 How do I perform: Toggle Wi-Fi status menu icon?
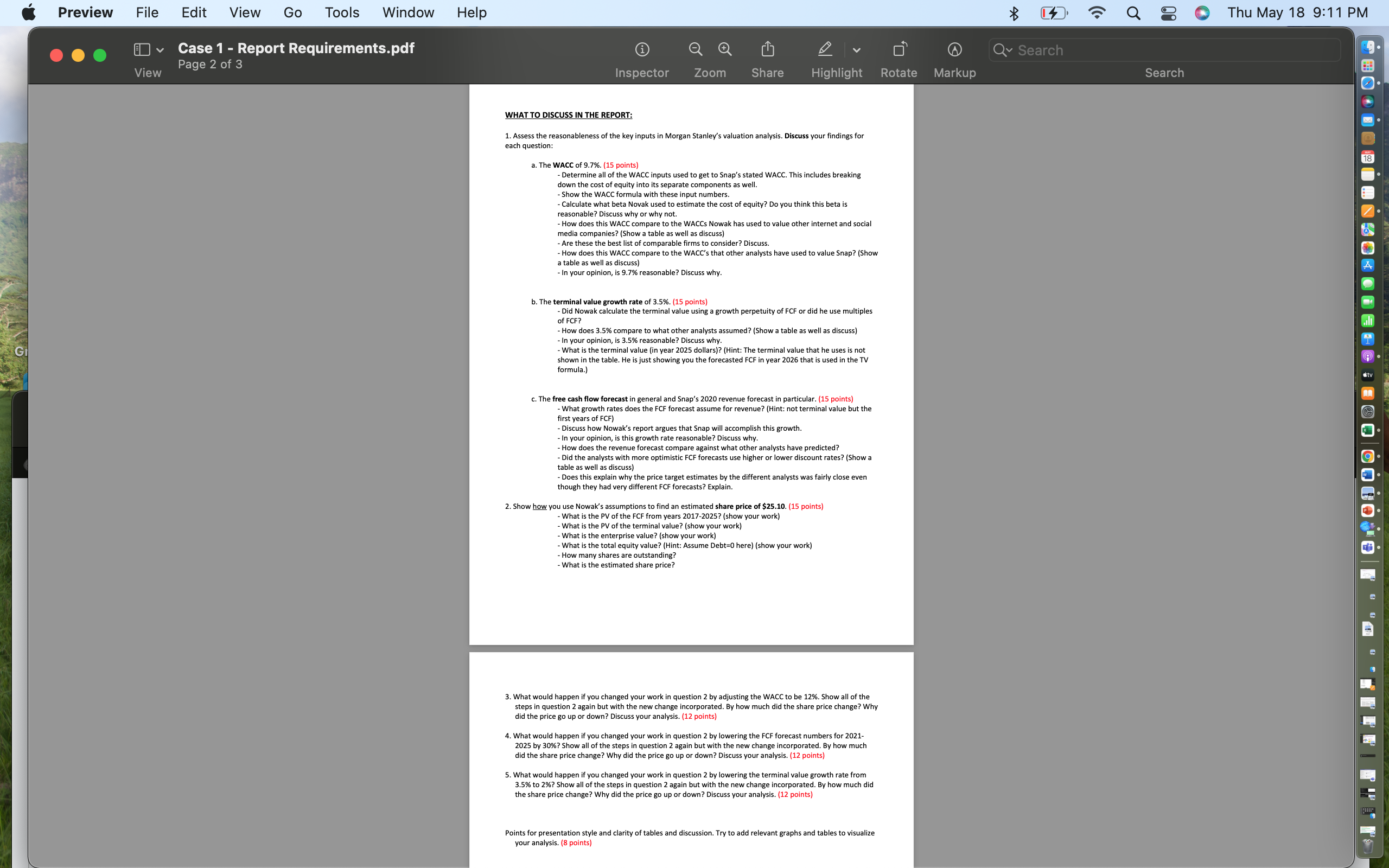click(1096, 13)
